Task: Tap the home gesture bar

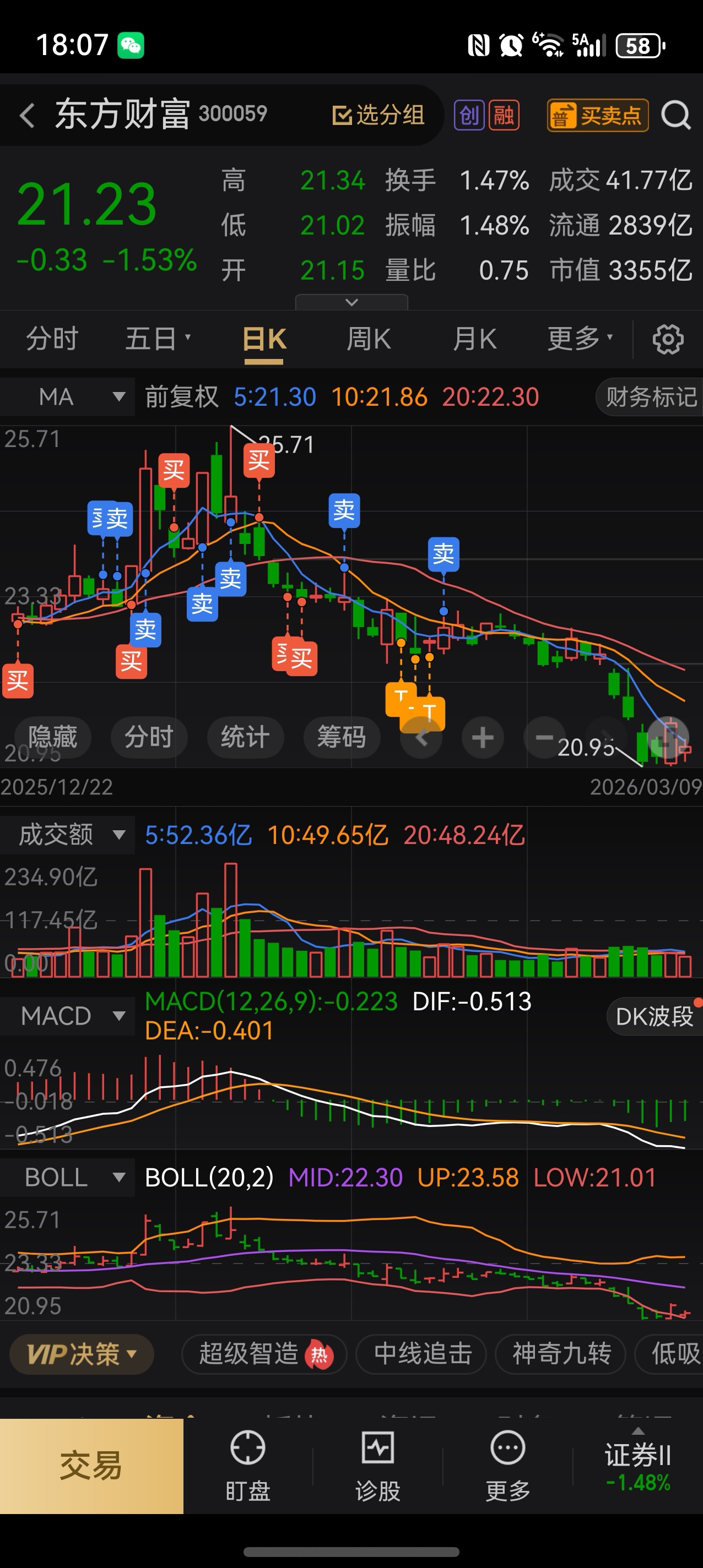Action: [351, 1551]
